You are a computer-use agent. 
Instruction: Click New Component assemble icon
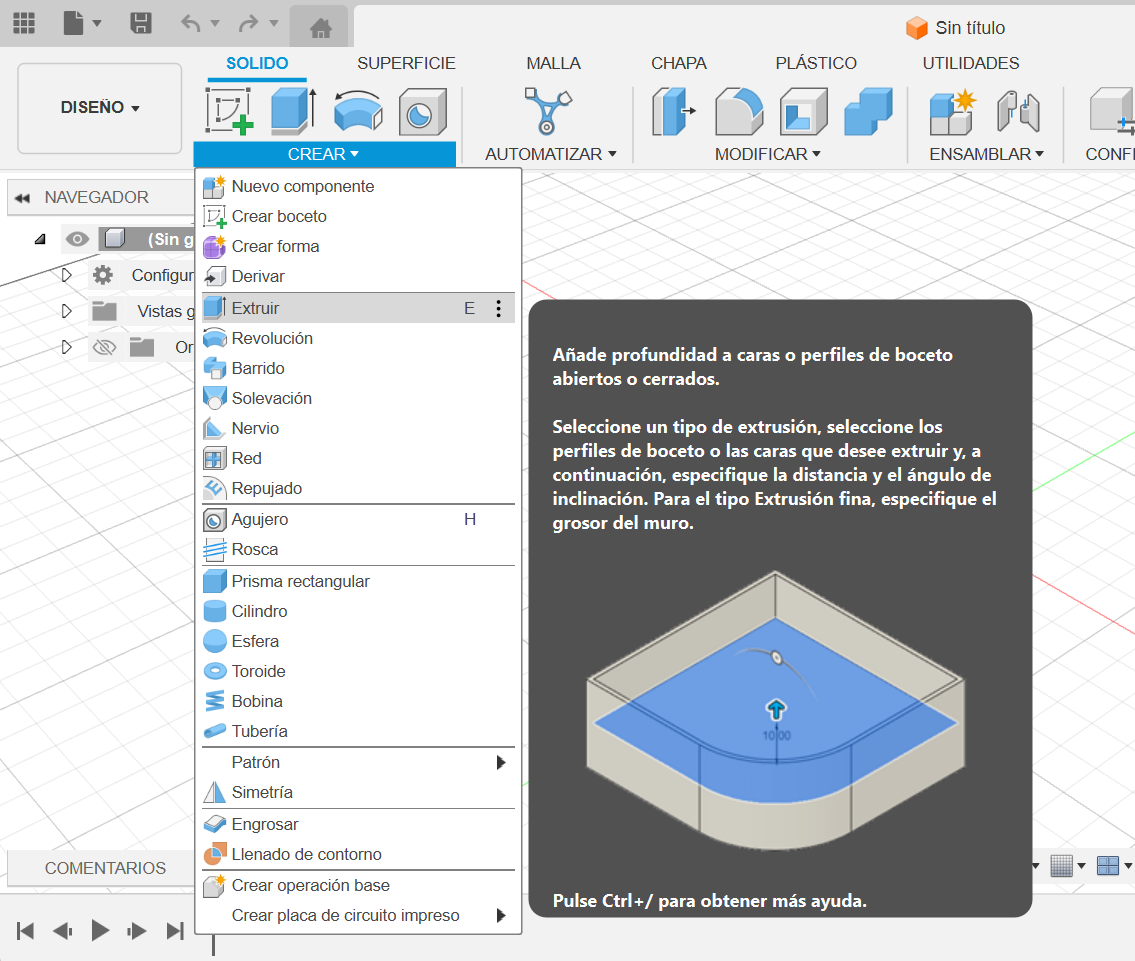[953, 111]
